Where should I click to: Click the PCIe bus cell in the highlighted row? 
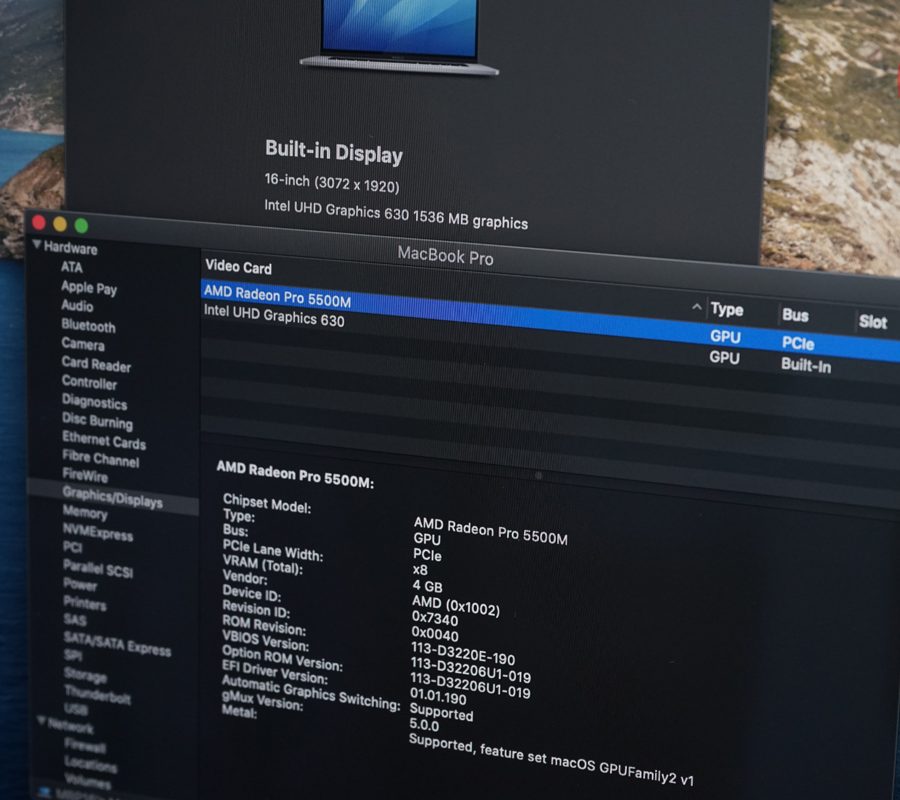[x=798, y=343]
